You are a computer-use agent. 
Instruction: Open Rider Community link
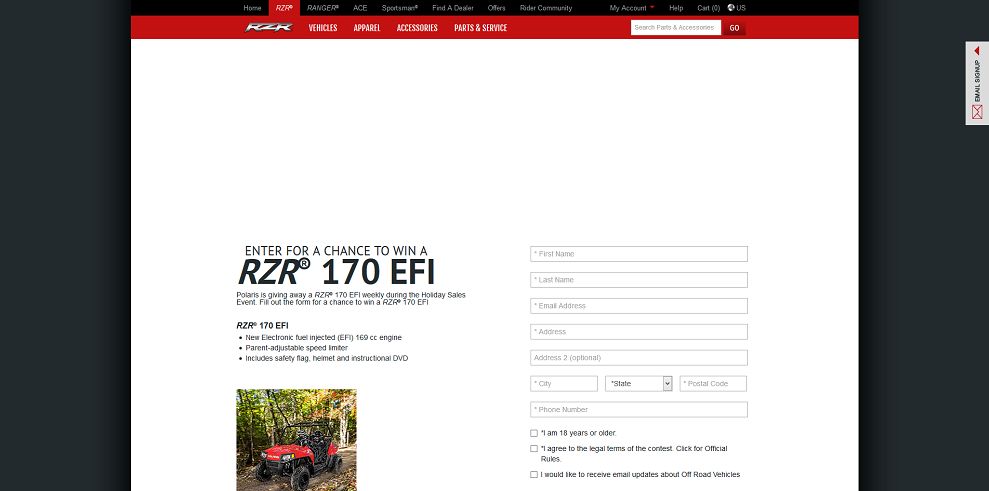coord(546,8)
